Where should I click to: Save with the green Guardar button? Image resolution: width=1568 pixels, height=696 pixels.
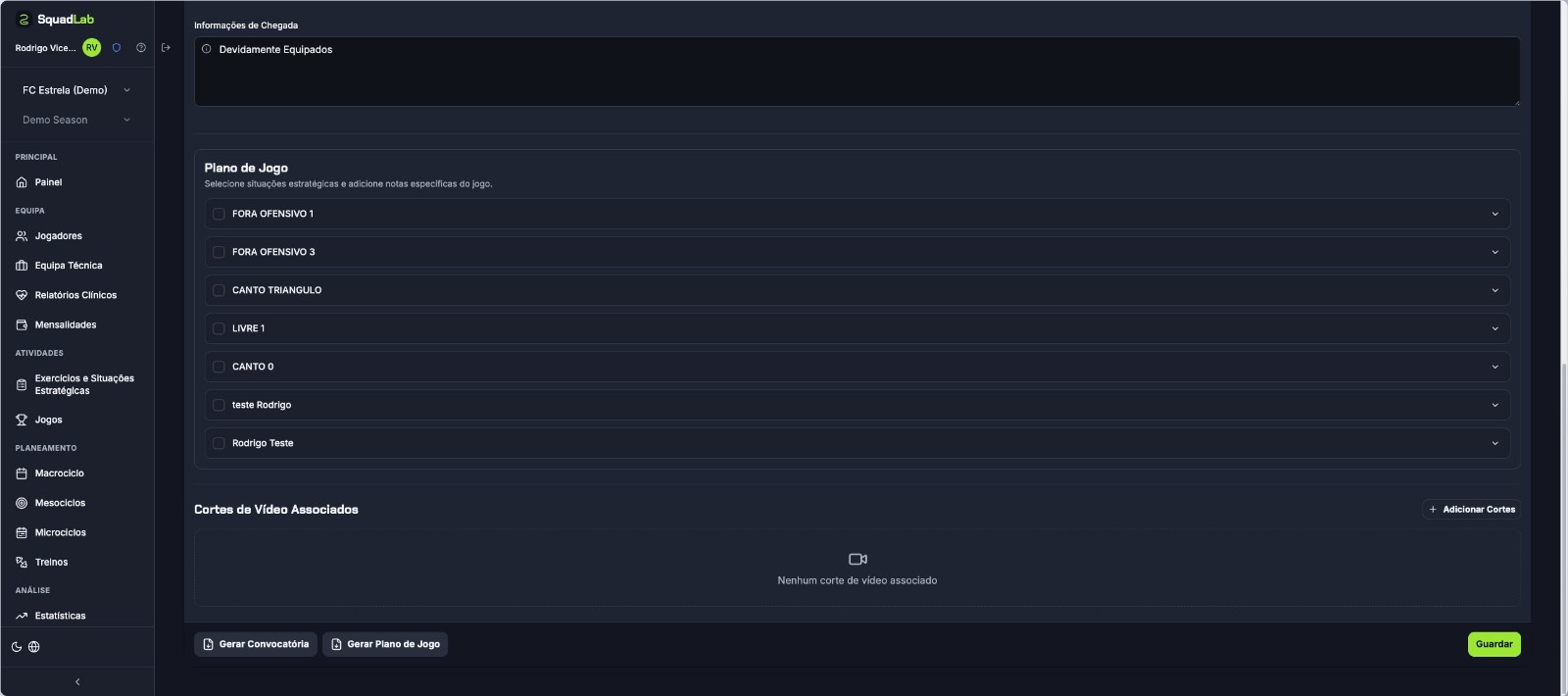pyautogui.click(x=1494, y=644)
